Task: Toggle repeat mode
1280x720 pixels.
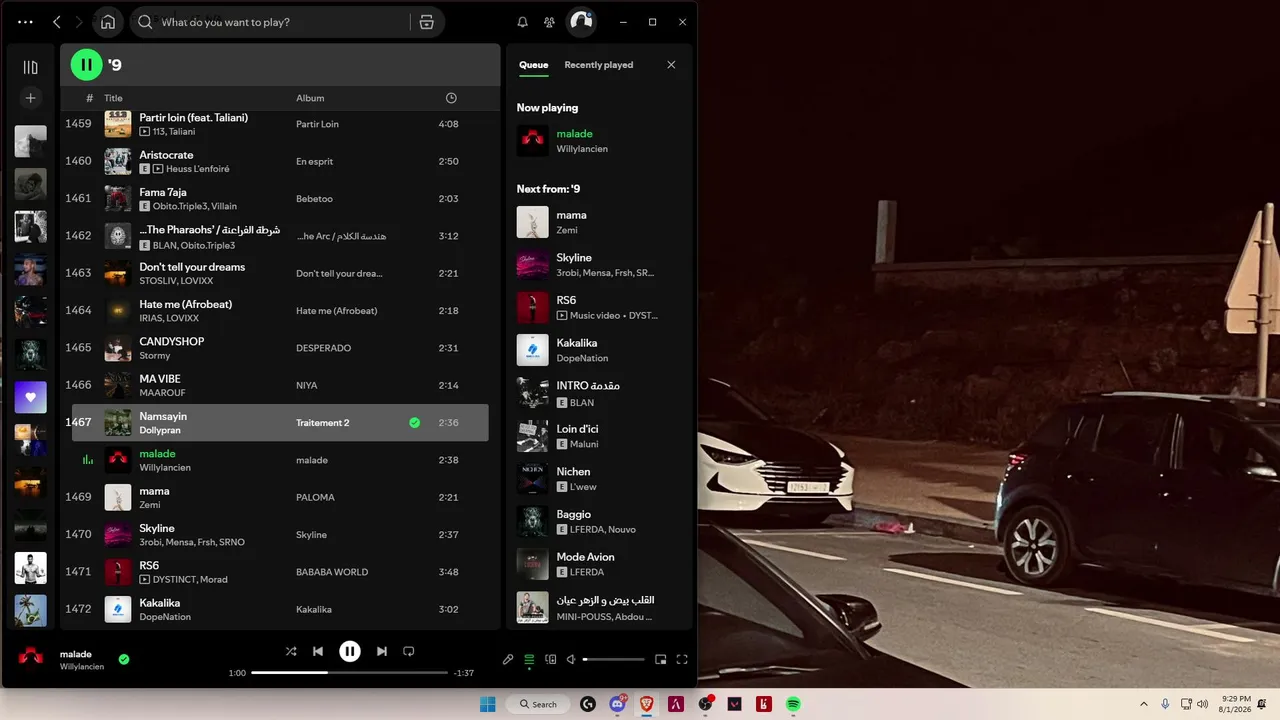Action: (x=409, y=651)
